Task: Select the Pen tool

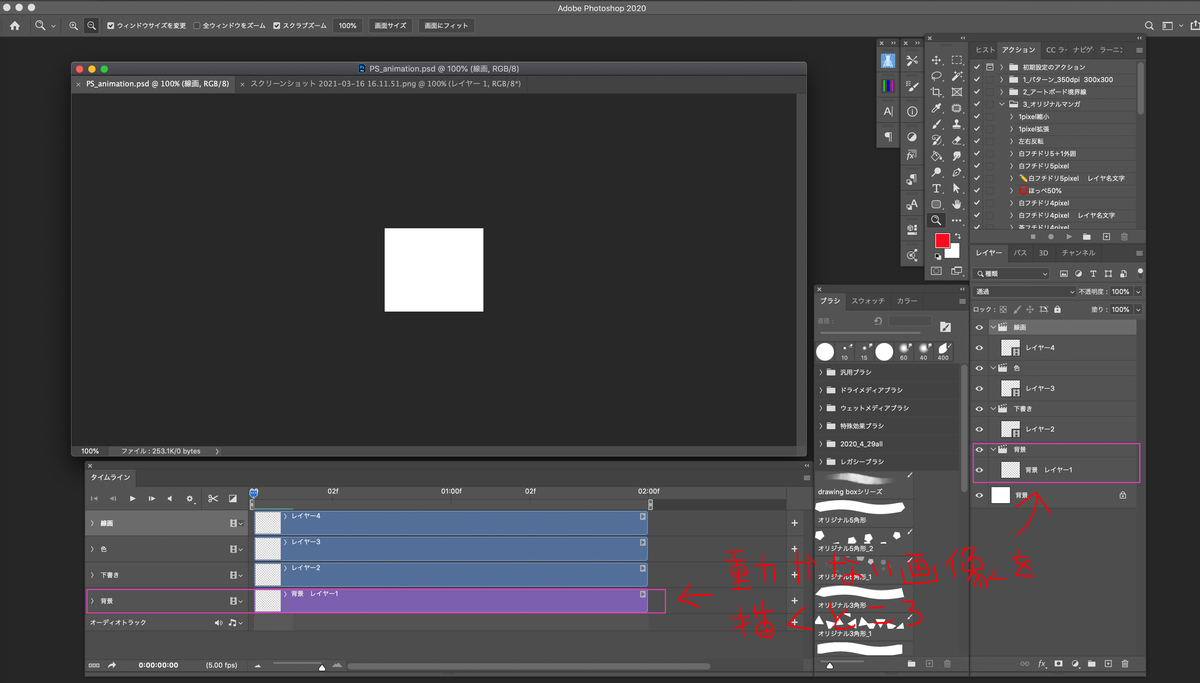Action: coord(957,172)
